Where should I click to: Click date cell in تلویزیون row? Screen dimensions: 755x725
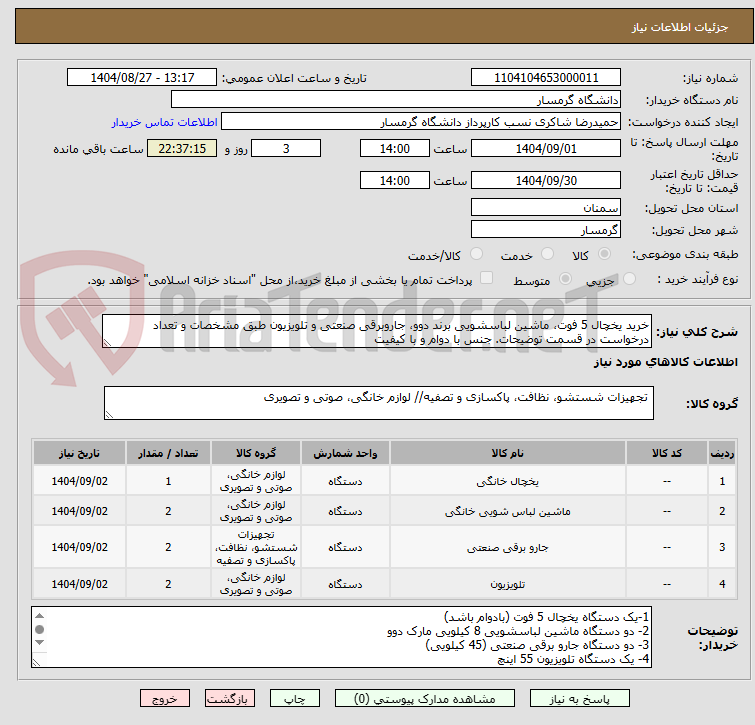79,583
